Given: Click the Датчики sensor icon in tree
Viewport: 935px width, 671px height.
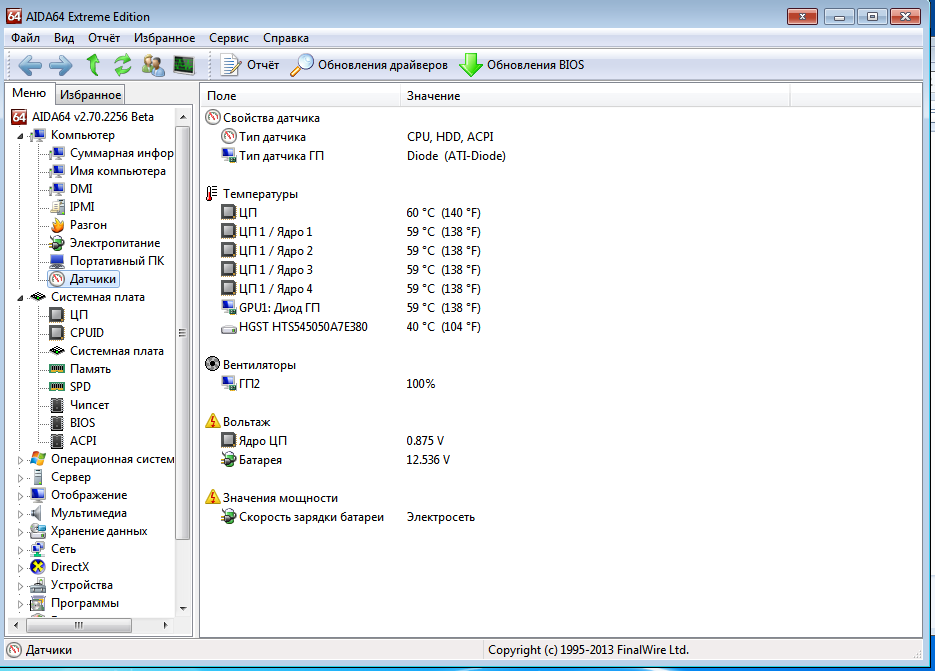Looking at the screenshot, I should point(57,279).
